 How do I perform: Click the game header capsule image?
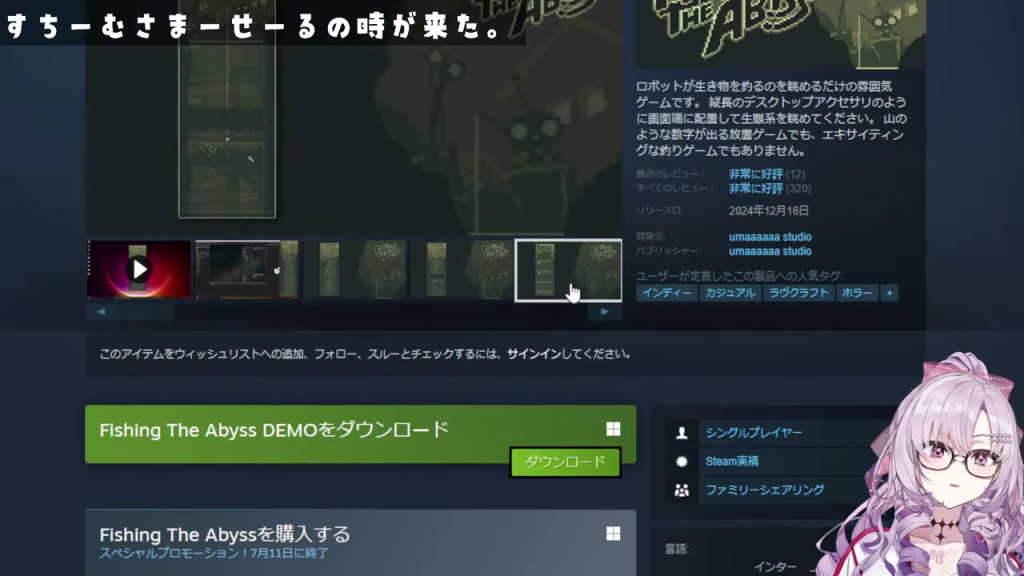[x=781, y=34]
